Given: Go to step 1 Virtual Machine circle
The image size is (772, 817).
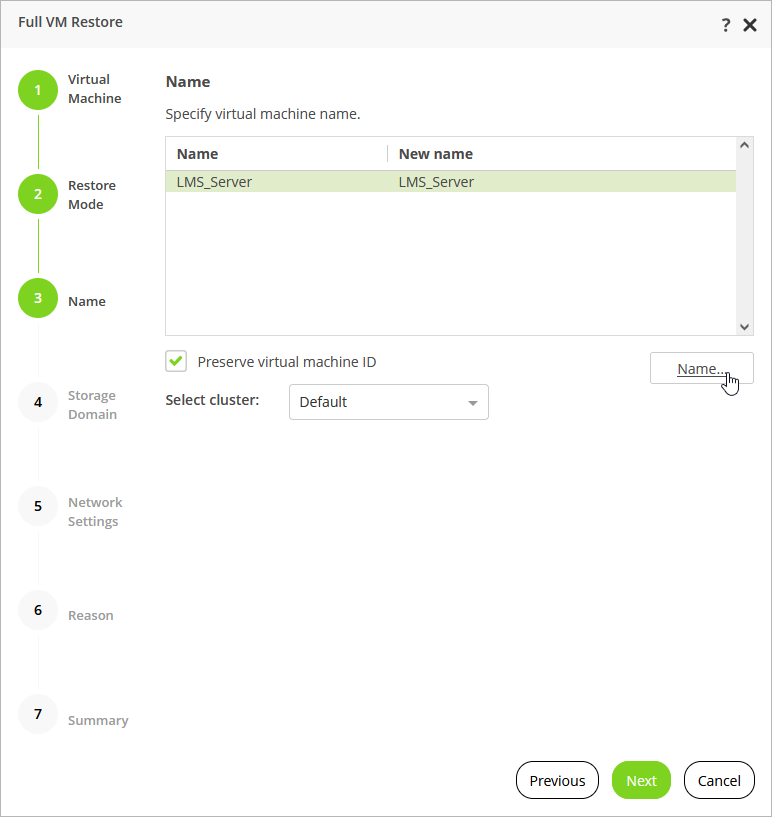Looking at the screenshot, I should 38,90.
